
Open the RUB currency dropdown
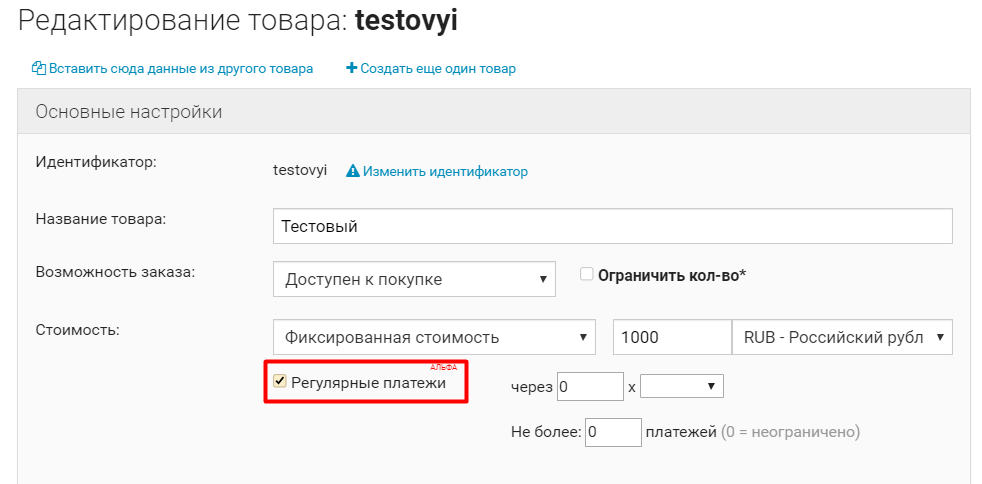click(x=842, y=337)
